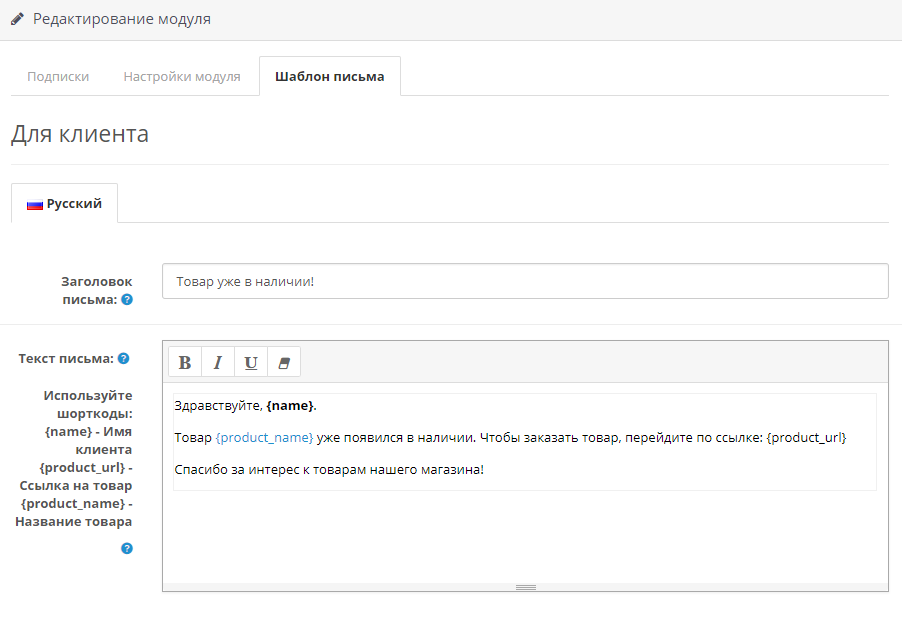The height and width of the screenshot is (630, 902).
Task: Switch to Настройки модуля tab
Action: (182, 76)
